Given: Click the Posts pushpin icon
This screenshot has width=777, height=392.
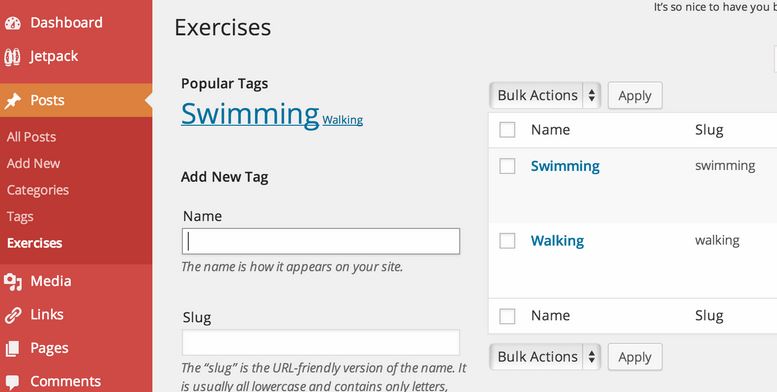Looking at the screenshot, I should [x=12, y=101].
